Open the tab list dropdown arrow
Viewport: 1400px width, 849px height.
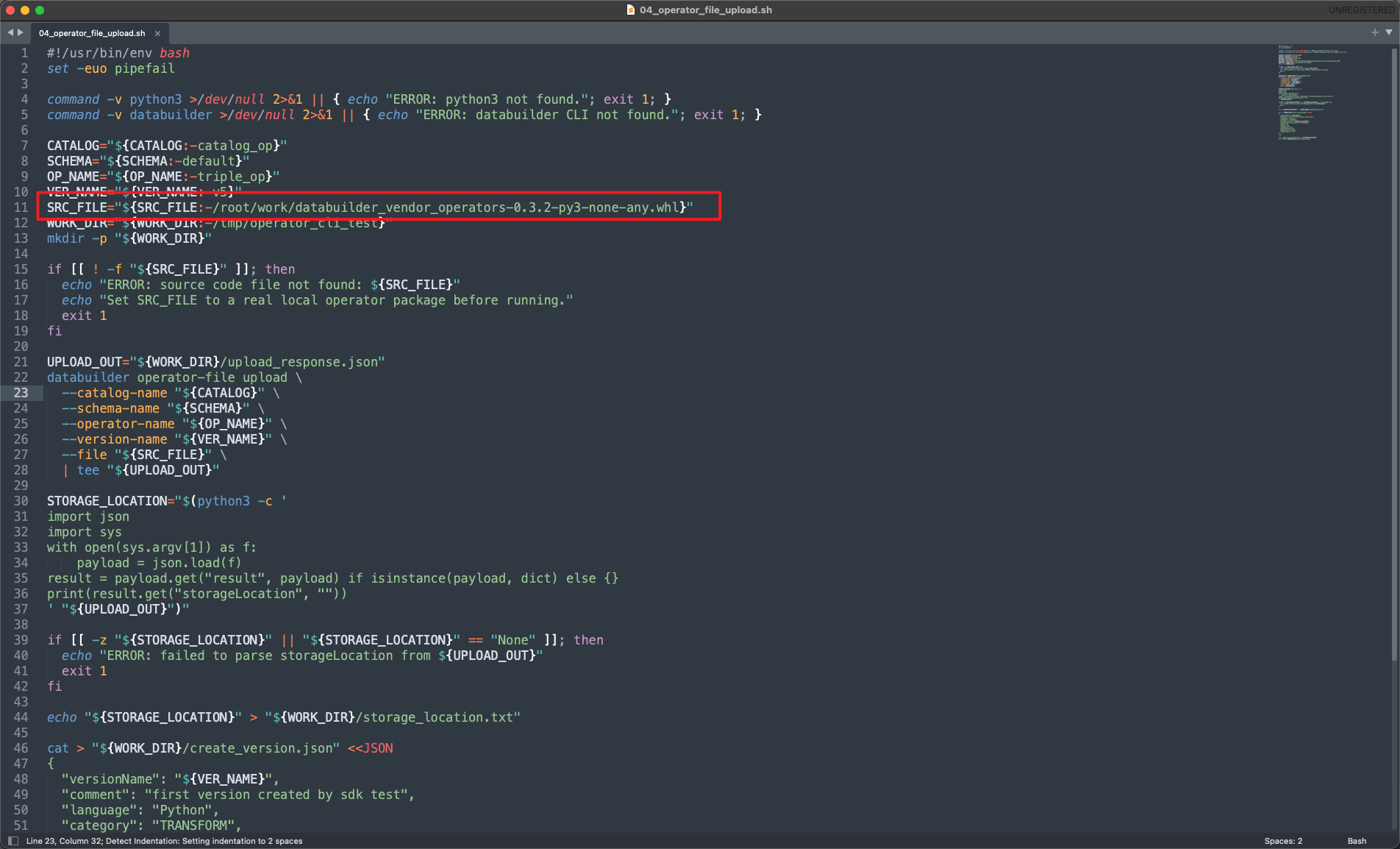pyautogui.click(x=1389, y=32)
